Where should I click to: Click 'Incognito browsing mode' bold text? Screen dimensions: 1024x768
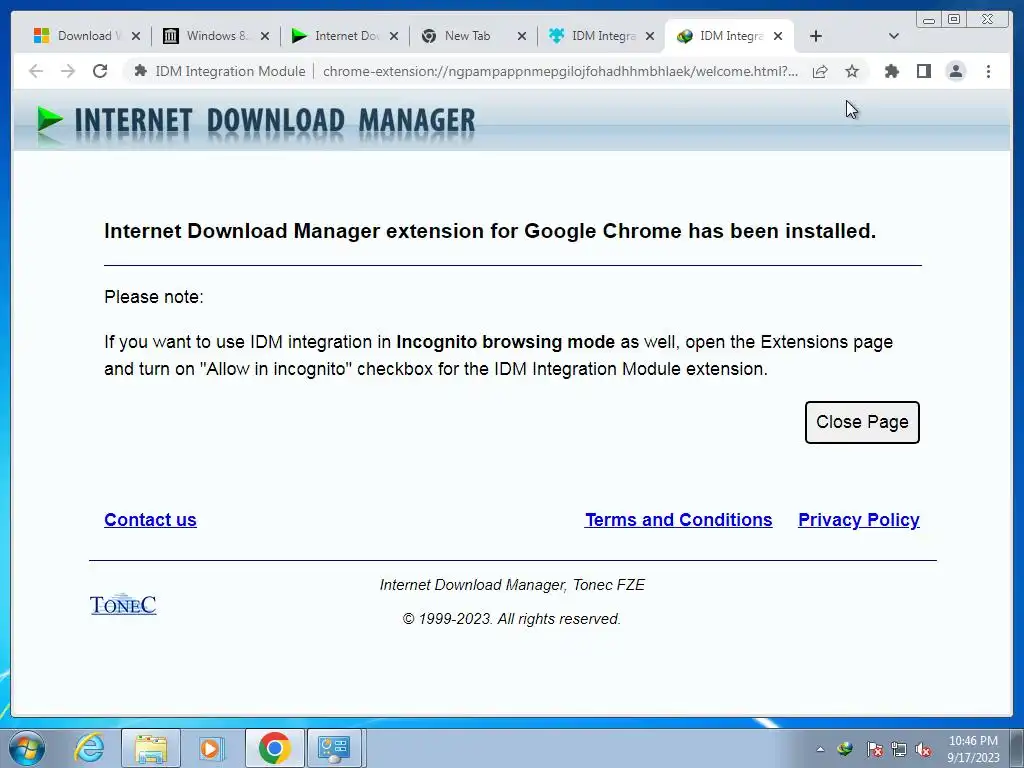pos(505,342)
